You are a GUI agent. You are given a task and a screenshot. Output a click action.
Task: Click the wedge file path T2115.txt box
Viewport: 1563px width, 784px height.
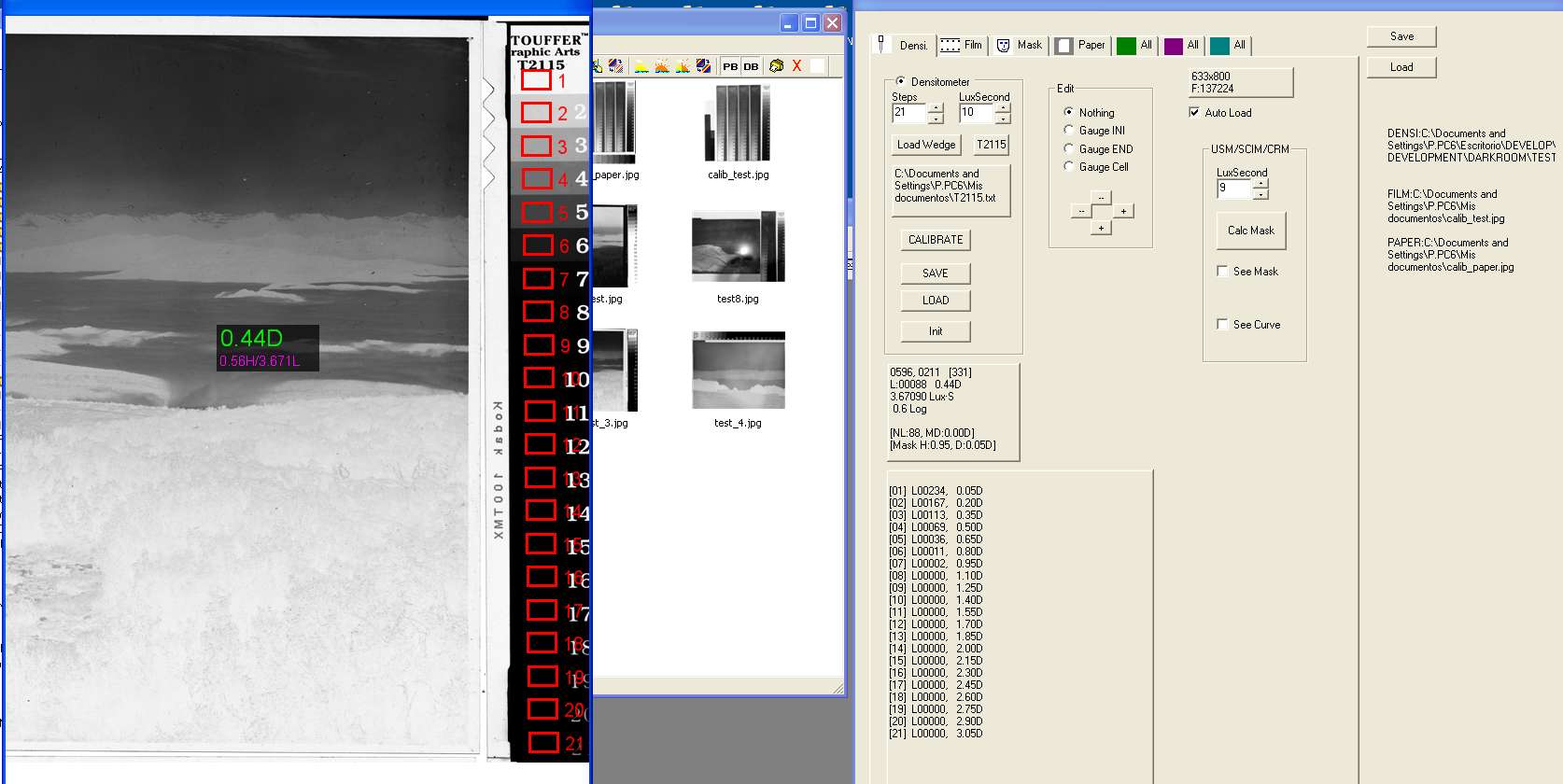pyautogui.click(x=950, y=190)
